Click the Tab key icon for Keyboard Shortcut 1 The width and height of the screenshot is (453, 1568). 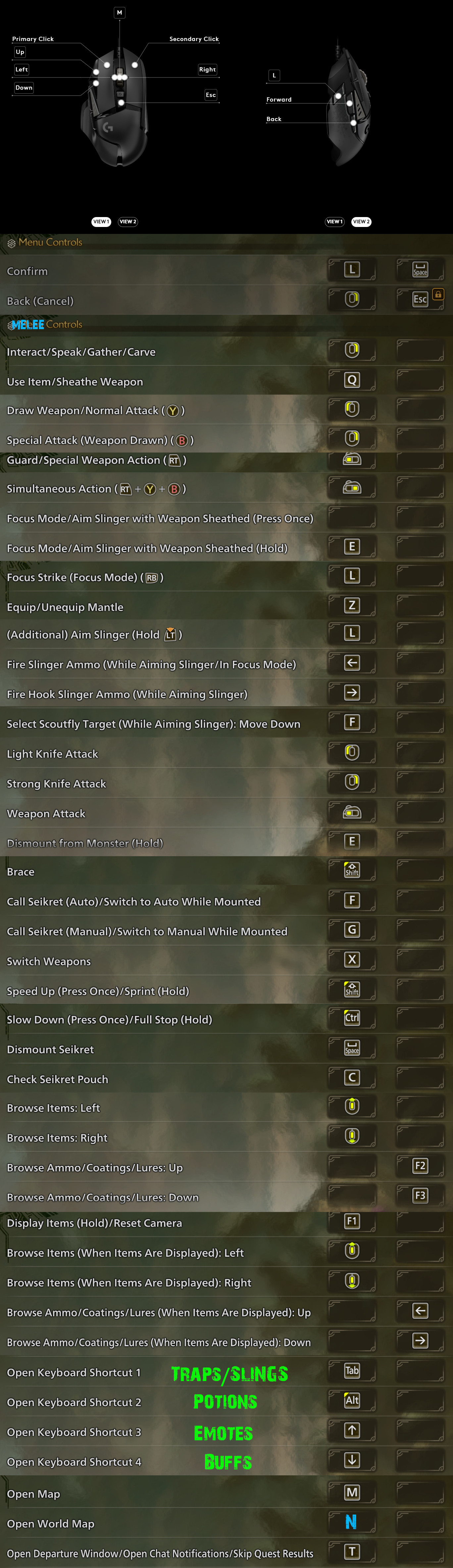pos(352,1370)
